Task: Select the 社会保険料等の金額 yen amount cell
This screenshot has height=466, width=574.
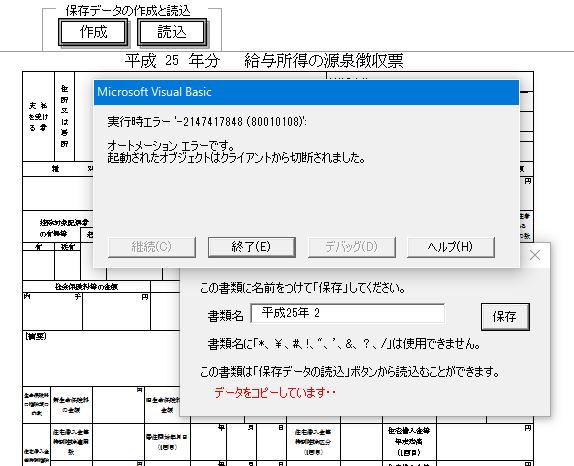Action: pos(116,312)
